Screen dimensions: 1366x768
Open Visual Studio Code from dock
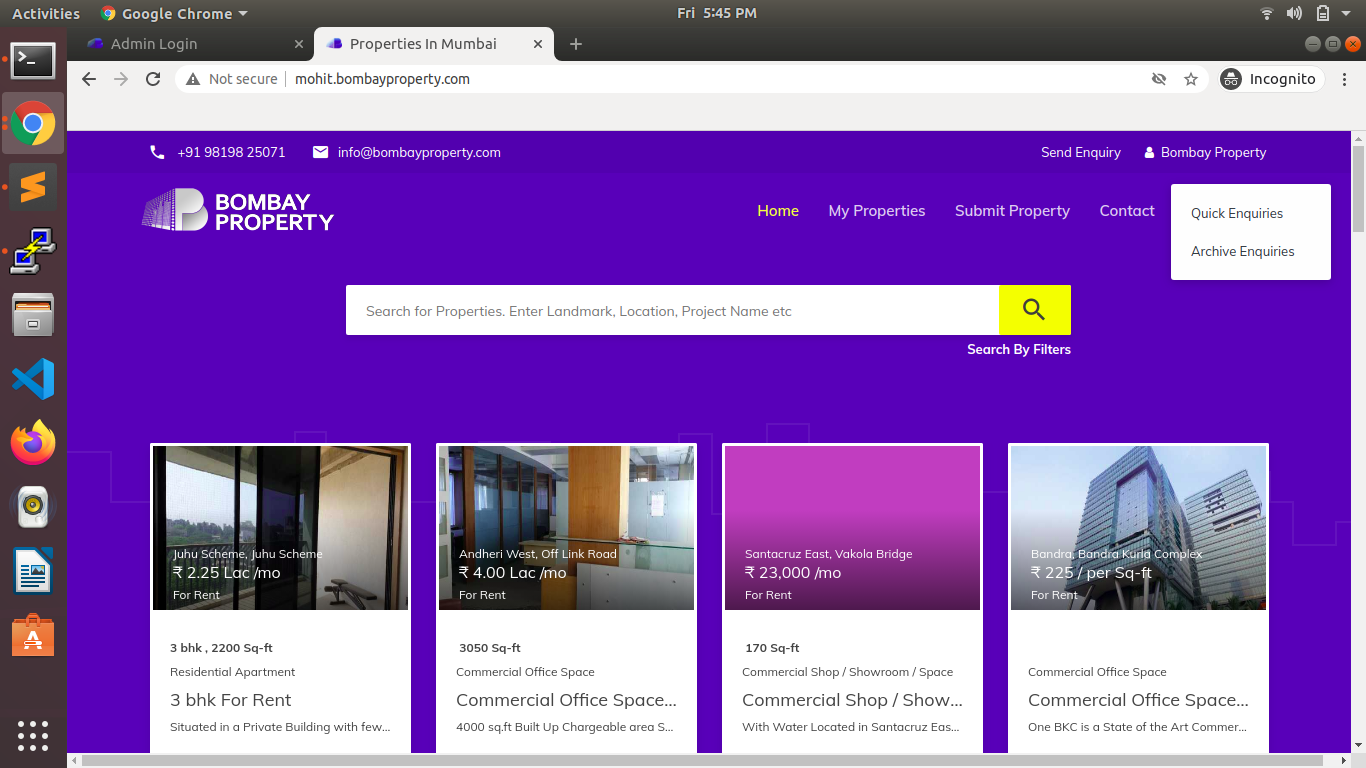tap(33, 379)
